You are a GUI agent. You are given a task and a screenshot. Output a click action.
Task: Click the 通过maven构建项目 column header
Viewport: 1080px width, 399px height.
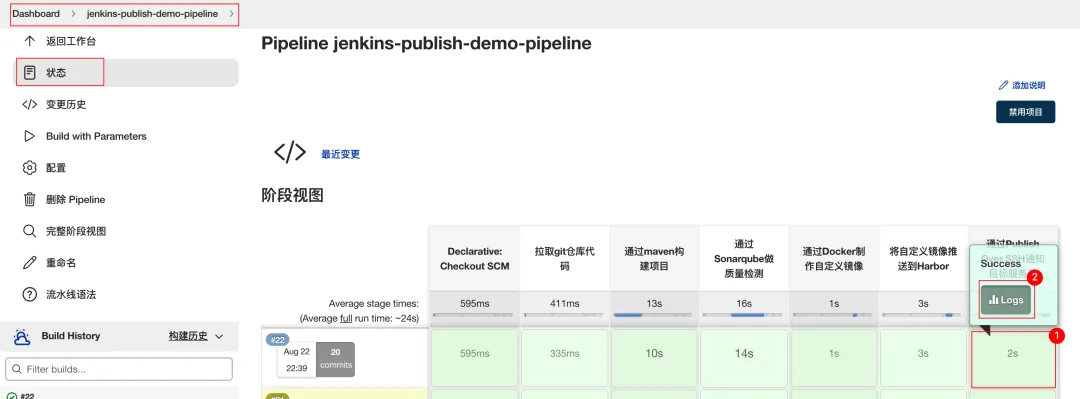click(654, 259)
